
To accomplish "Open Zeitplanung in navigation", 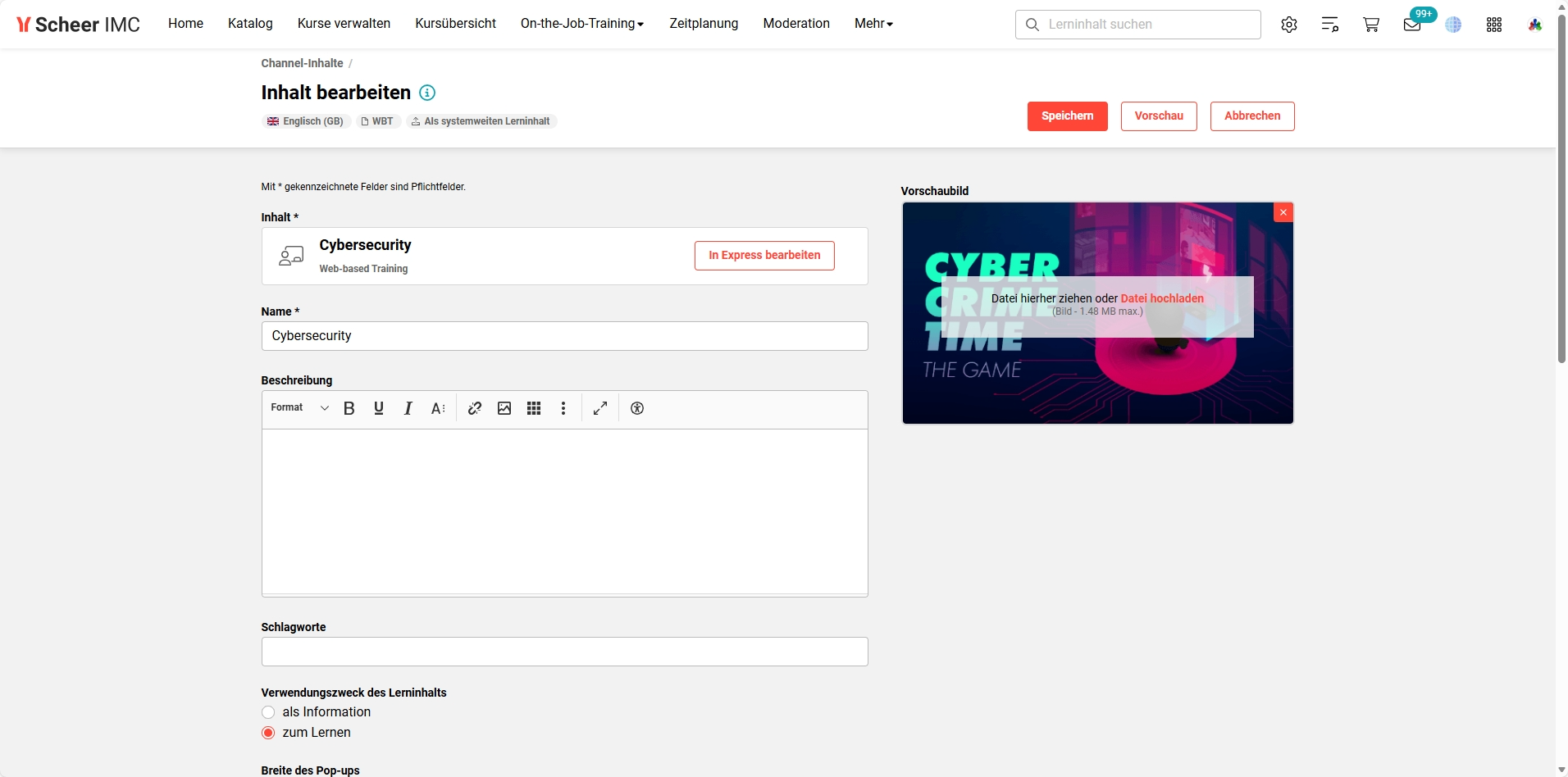I will coord(704,24).
